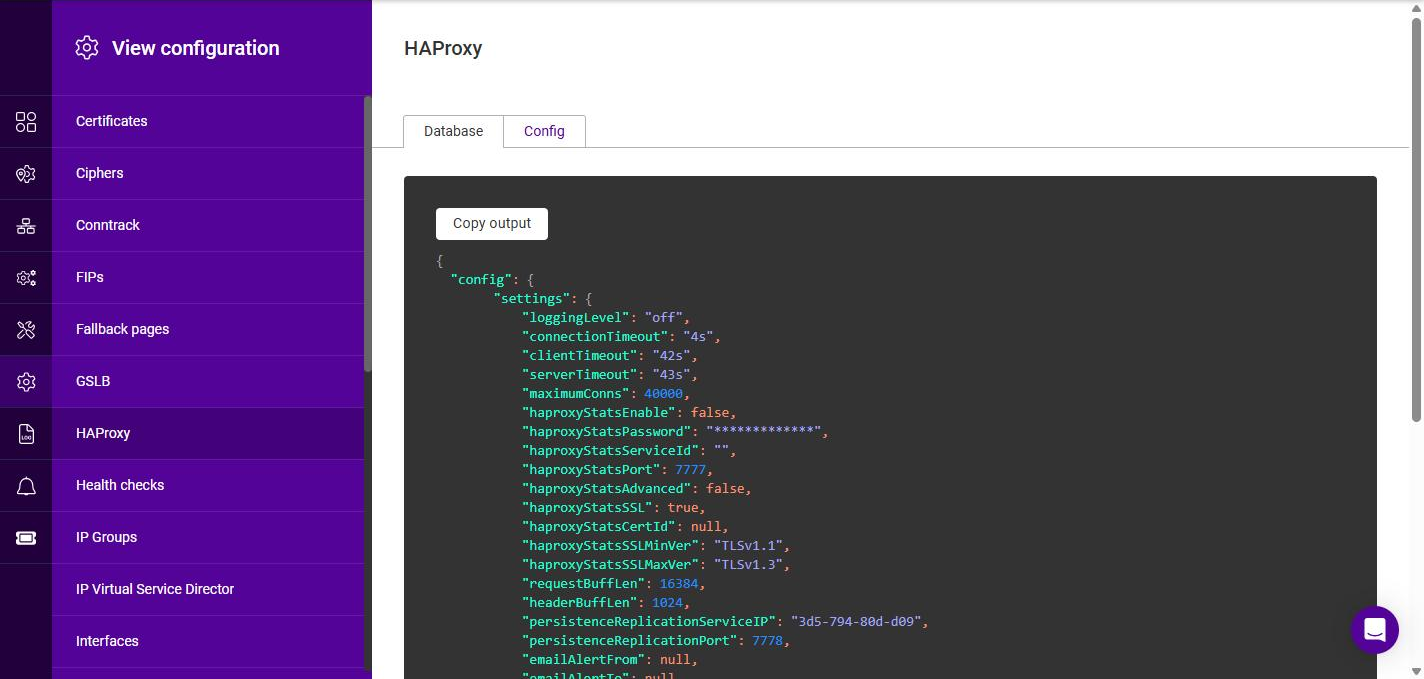Open Fallback pages configuration
The image size is (1424, 679).
click(208, 330)
